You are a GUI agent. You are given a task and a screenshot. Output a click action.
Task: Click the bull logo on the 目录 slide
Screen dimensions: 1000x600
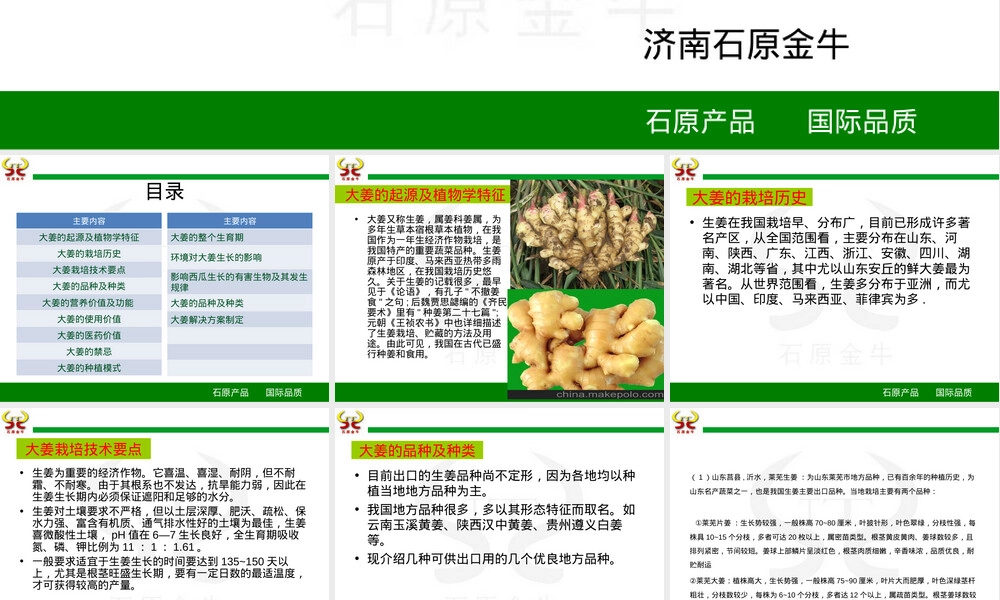coord(15,169)
